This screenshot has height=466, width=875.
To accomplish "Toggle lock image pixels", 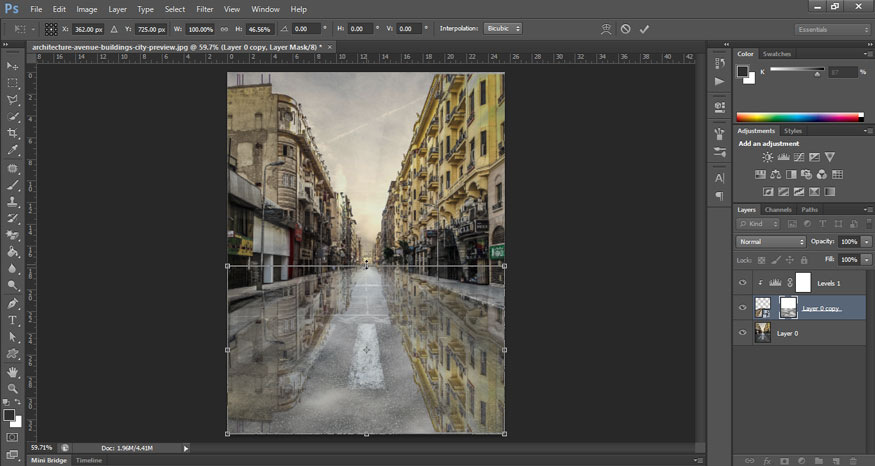I will 776,260.
